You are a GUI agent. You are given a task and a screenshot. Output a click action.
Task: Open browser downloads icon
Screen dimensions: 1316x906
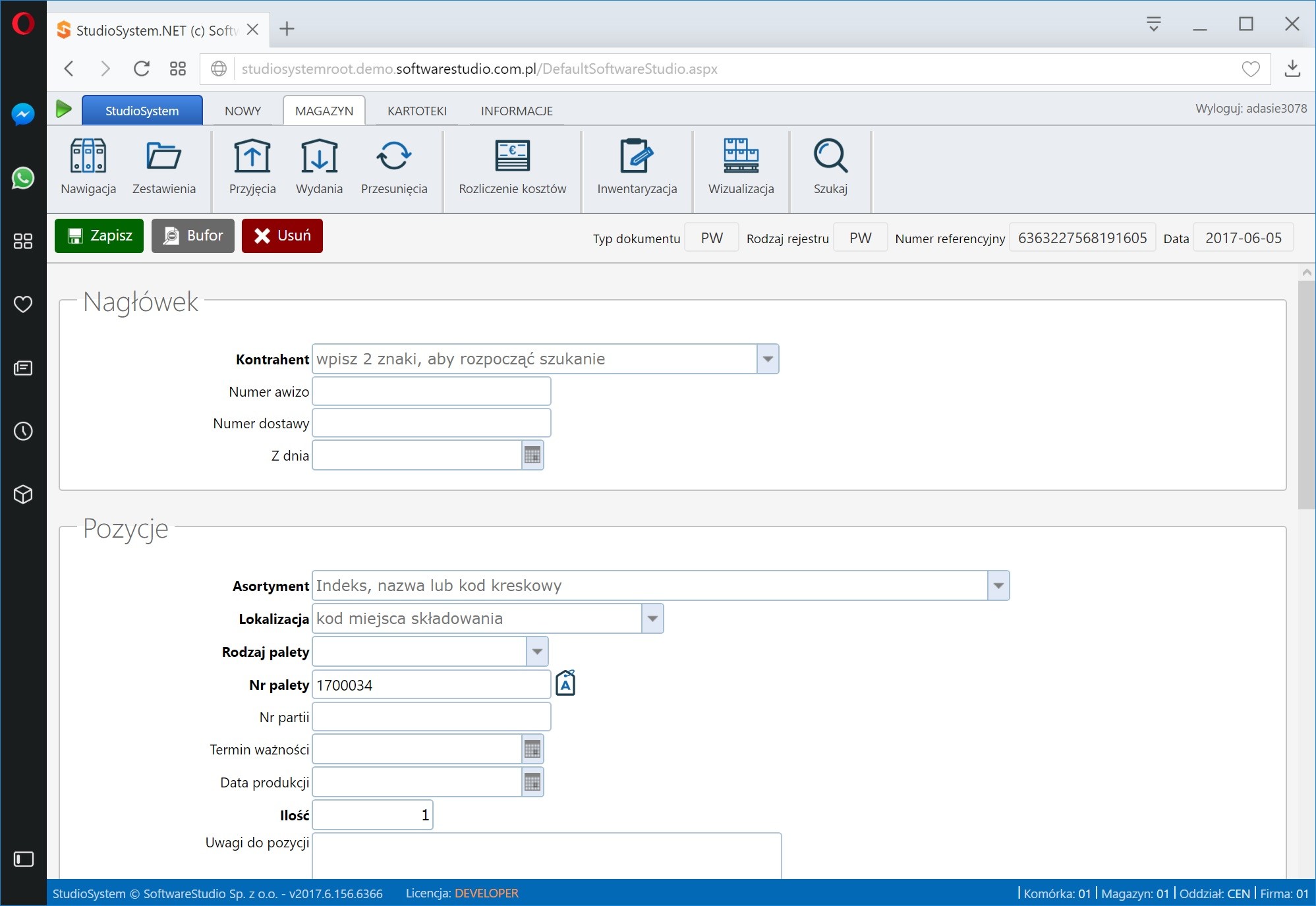1292,69
